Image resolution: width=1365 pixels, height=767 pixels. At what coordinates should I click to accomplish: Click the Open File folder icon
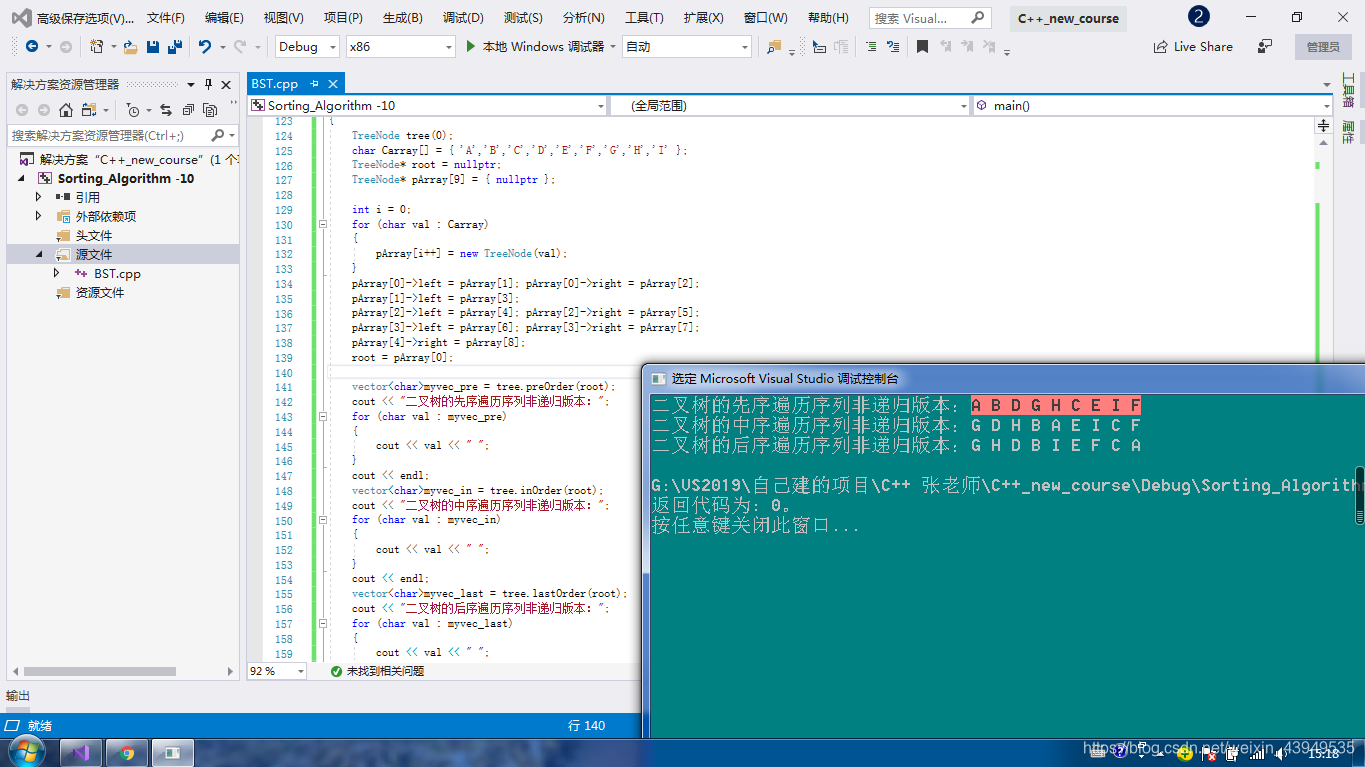click(130, 46)
